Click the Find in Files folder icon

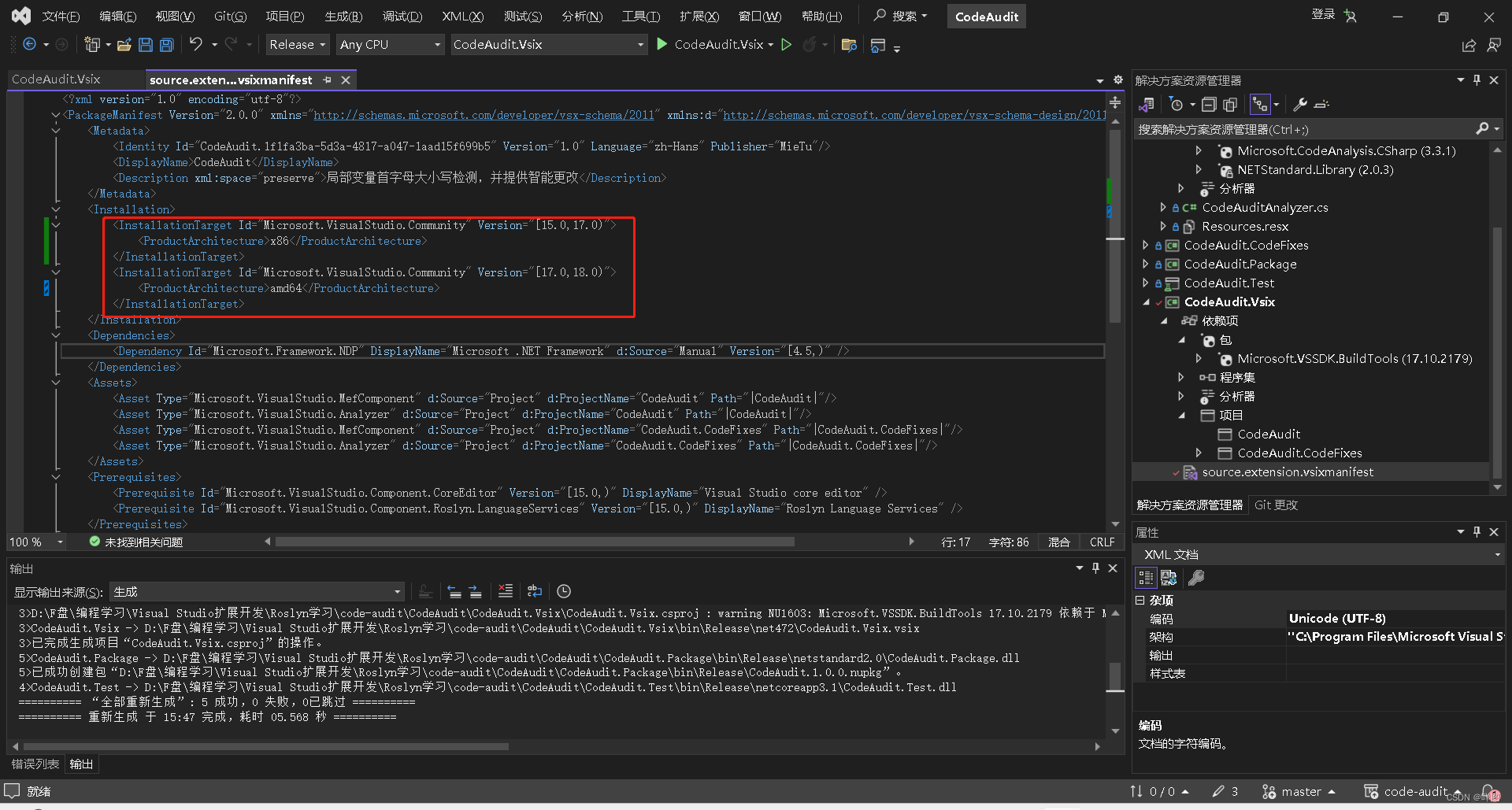pyautogui.click(x=849, y=45)
